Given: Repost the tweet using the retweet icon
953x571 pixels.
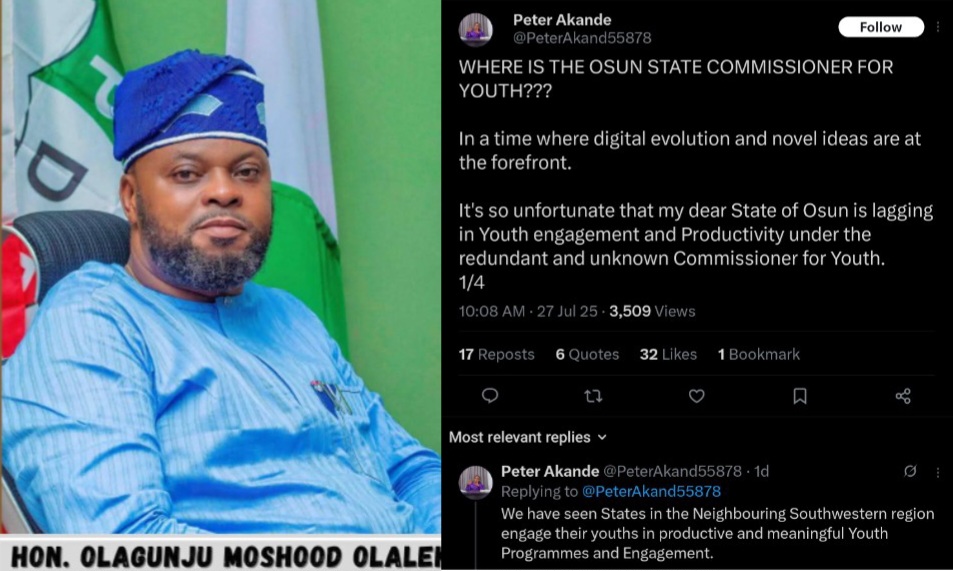Looking at the screenshot, I should click(593, 396).
